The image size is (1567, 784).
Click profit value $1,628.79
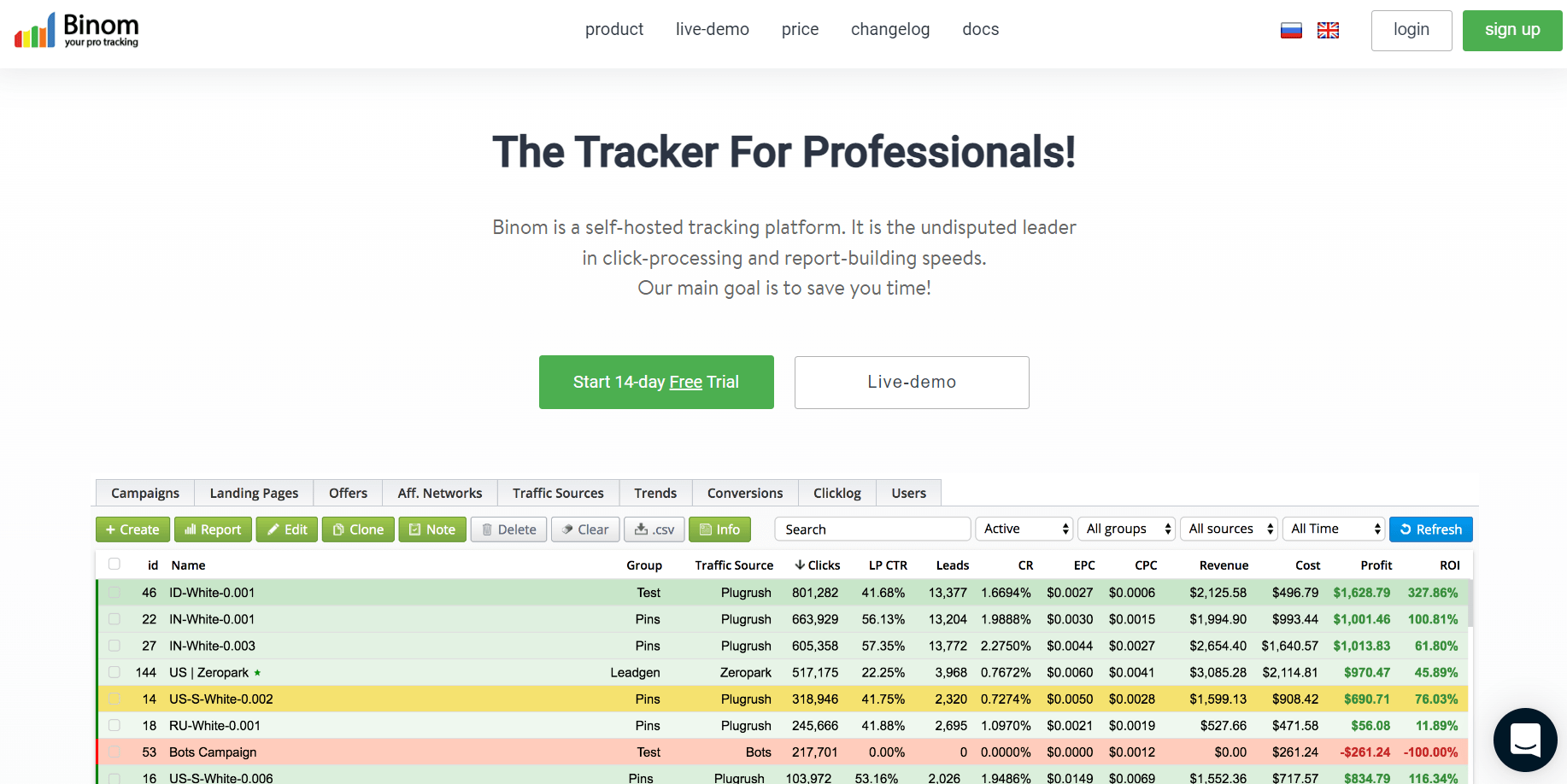1361,593
